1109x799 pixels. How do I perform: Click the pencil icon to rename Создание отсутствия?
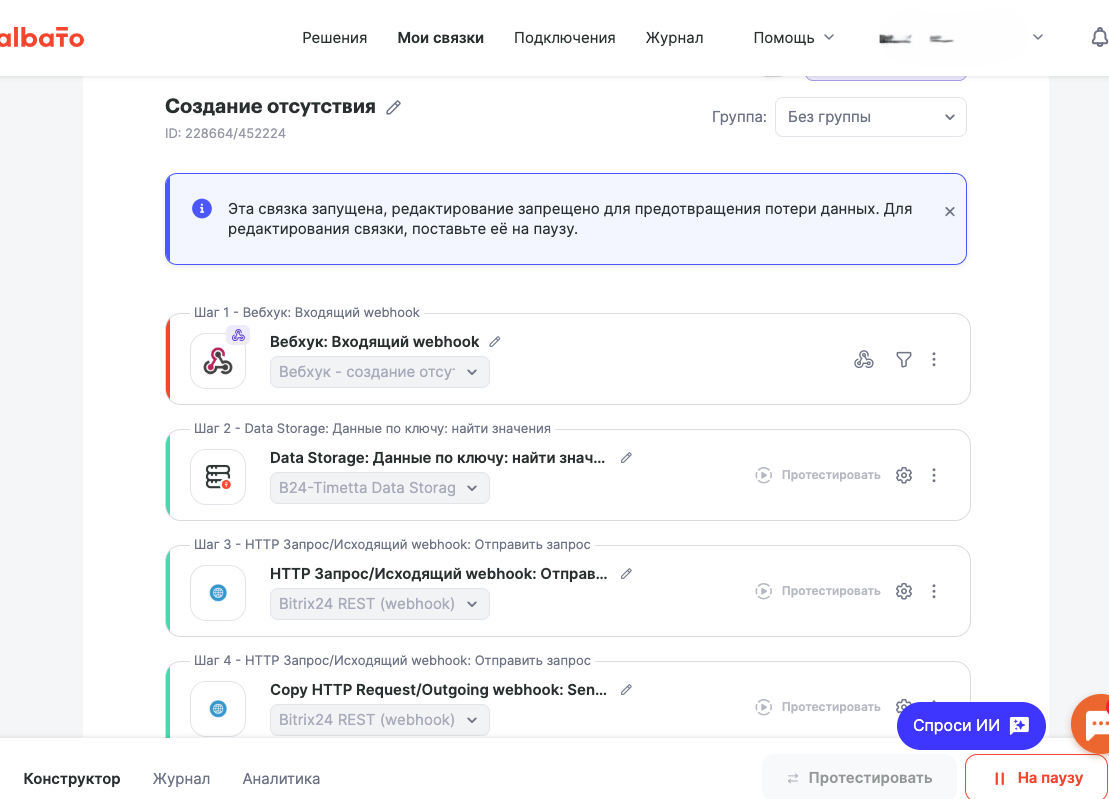click(393, 106)
